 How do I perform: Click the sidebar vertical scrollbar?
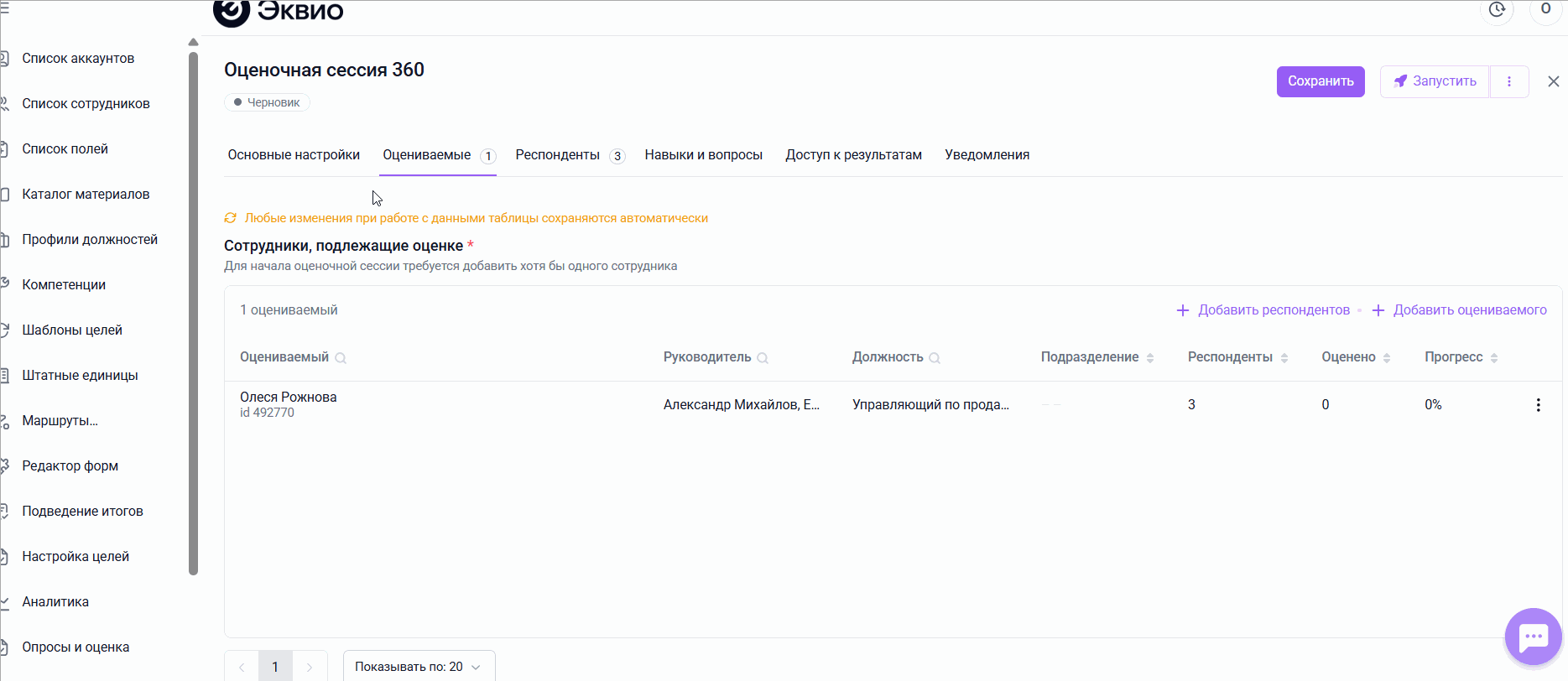click(x=194, y=313)
